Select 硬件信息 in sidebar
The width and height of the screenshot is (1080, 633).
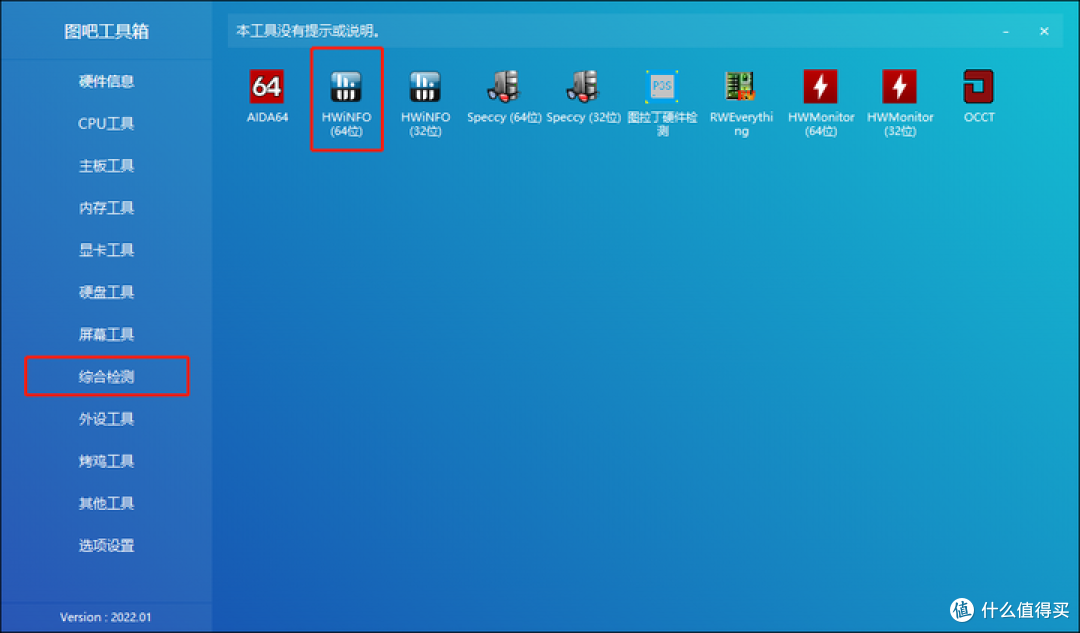106,81
